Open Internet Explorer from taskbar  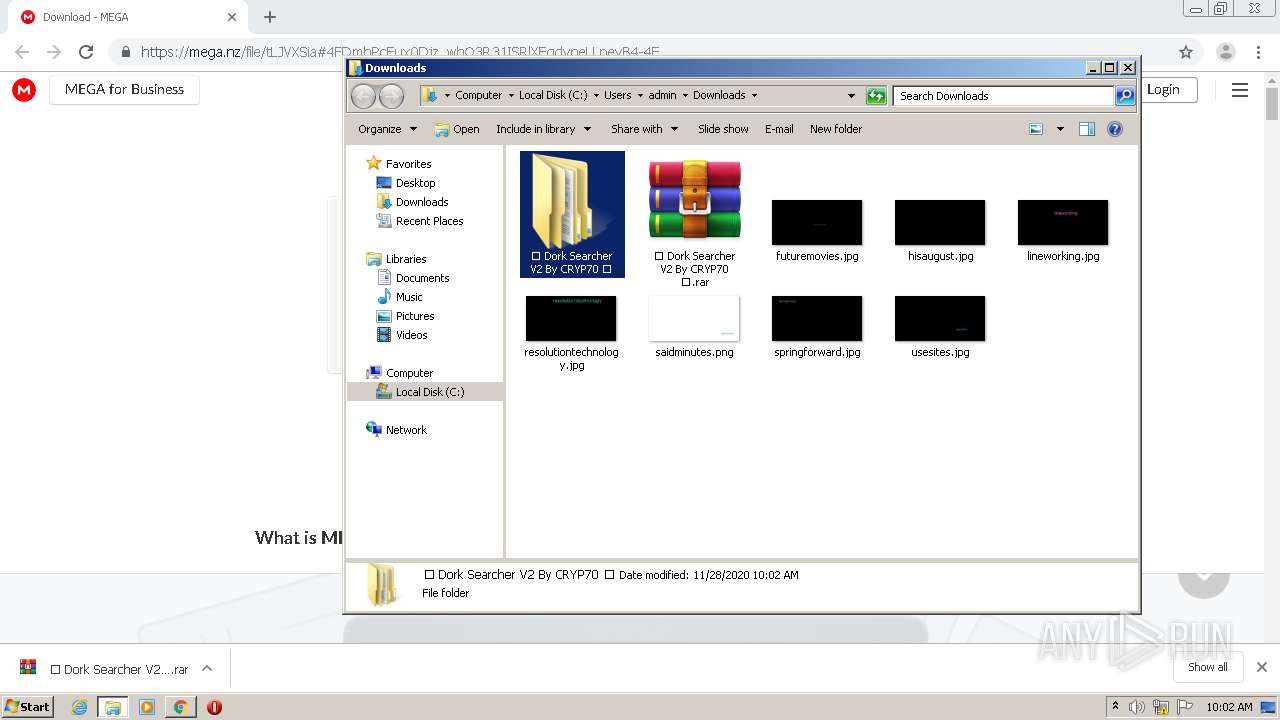pyautogui.click(x=79, y=707)
